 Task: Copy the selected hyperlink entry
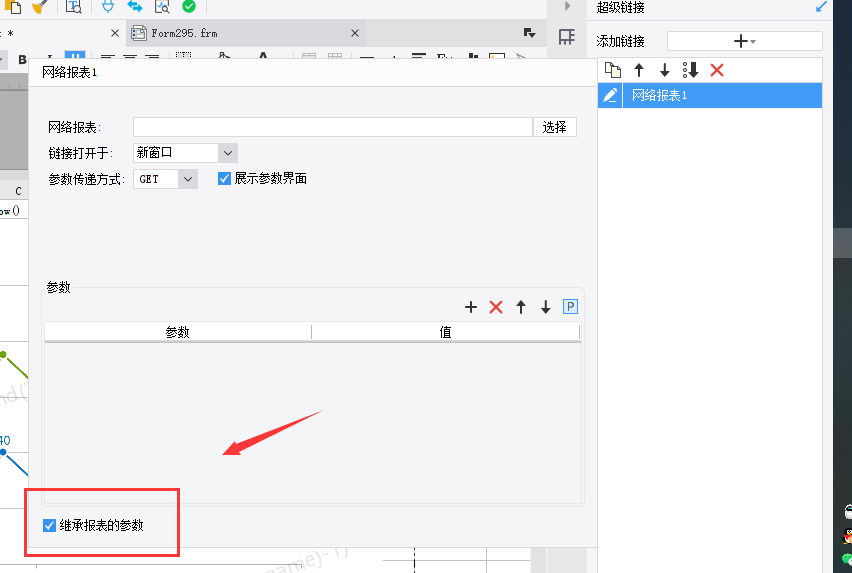(x=613, y=70)
